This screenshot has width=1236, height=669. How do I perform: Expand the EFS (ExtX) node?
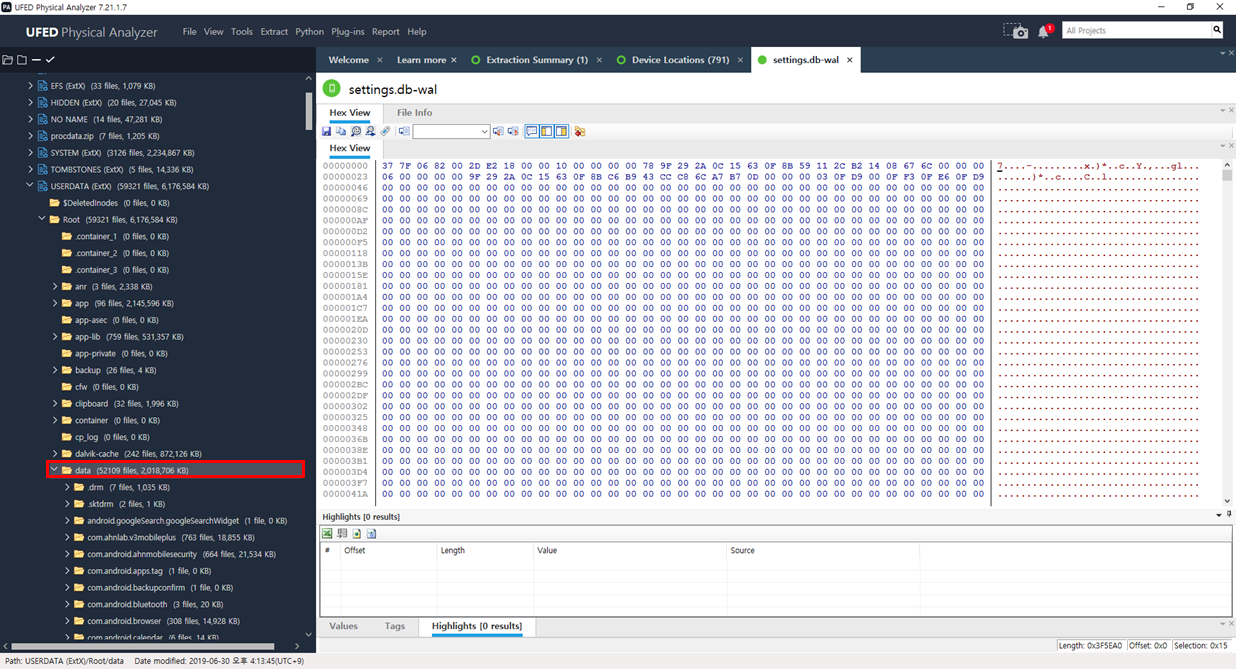(30, 86)
